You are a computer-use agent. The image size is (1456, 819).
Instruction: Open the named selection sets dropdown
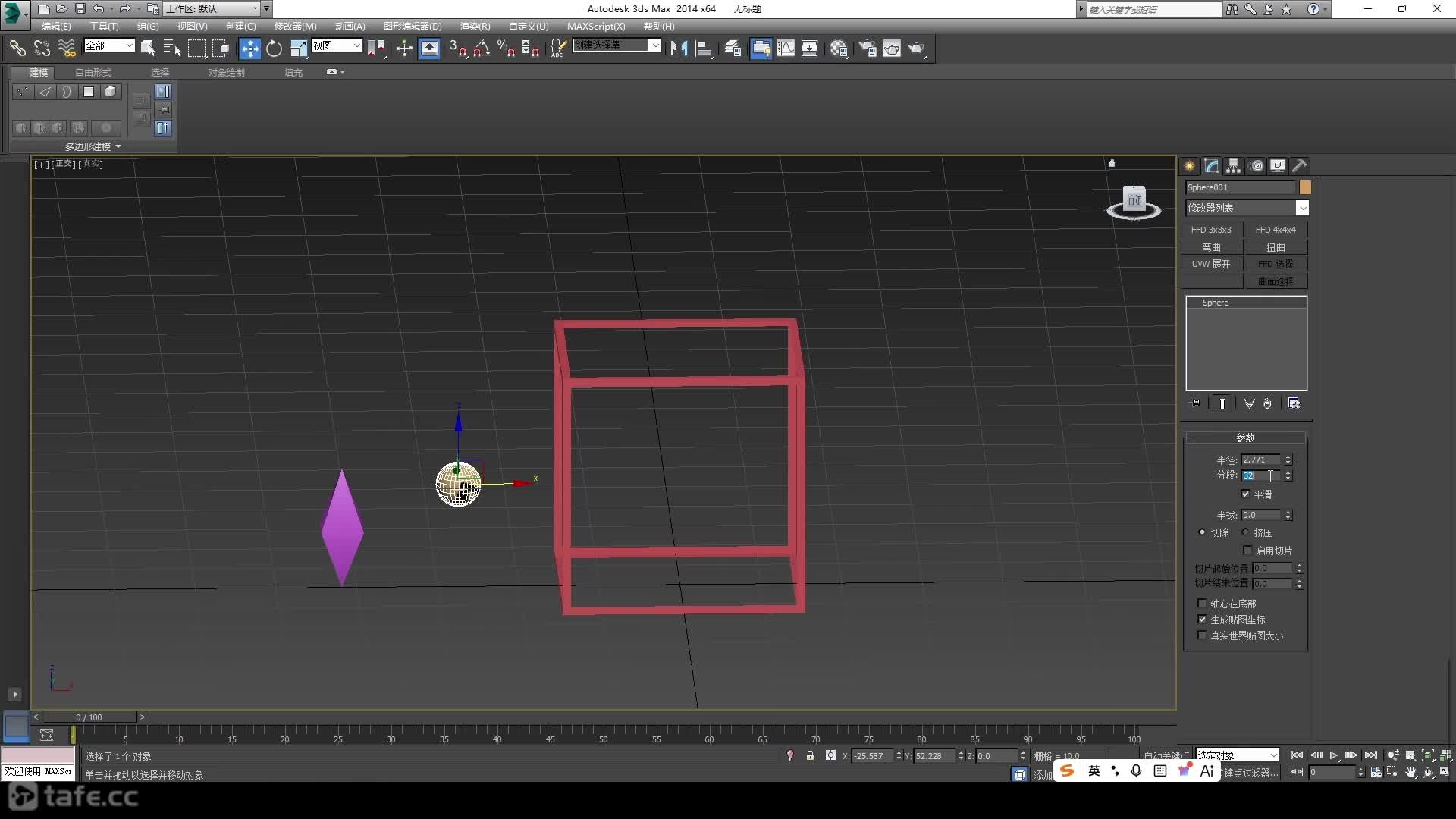click(x=617, y=45)
